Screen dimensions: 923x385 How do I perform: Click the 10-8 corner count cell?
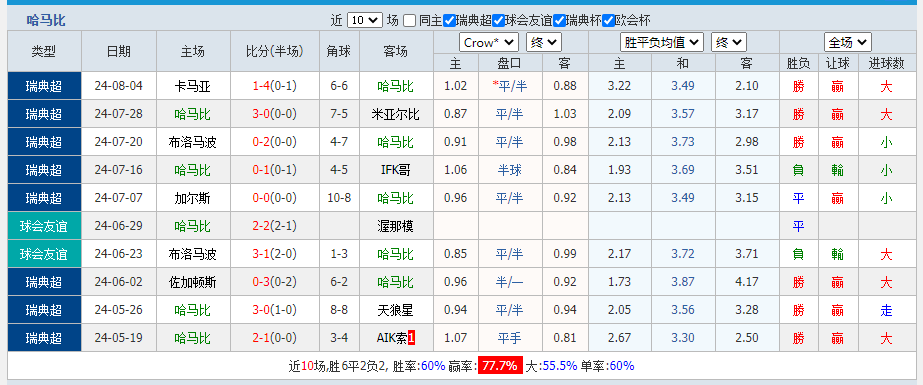(339, 198)
